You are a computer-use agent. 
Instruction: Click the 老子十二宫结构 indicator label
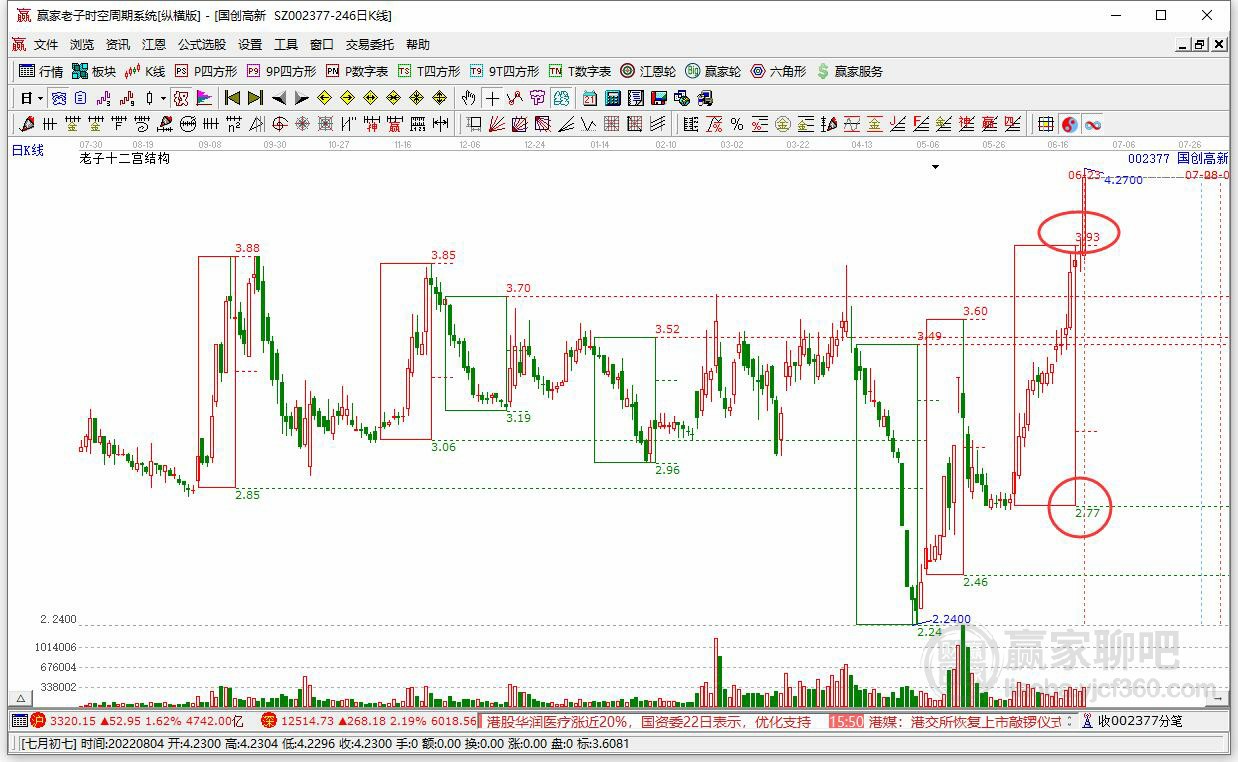124,158
